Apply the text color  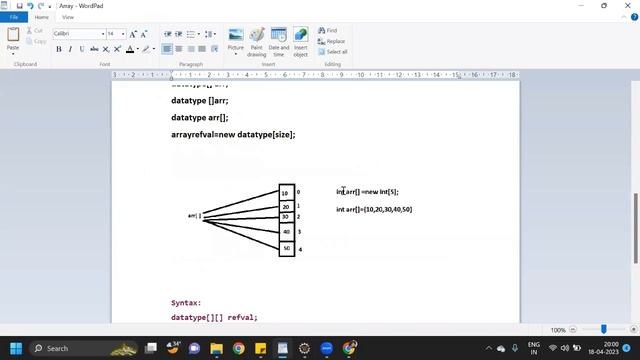pyautogui.click(x=130, y=49)
